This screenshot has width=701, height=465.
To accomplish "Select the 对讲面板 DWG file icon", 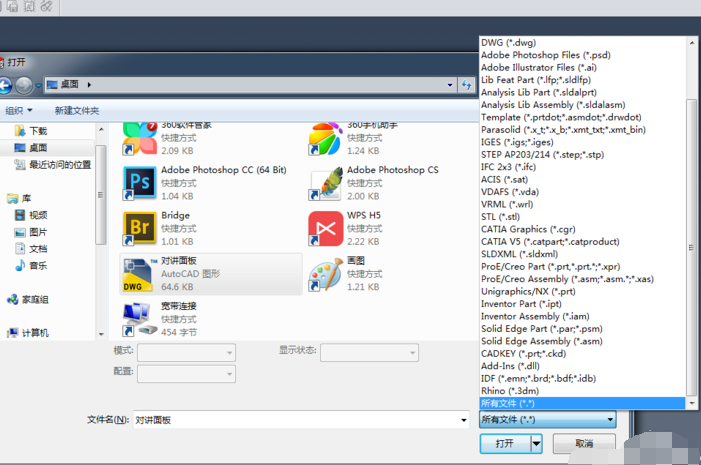I will click(x=139, y=274).
